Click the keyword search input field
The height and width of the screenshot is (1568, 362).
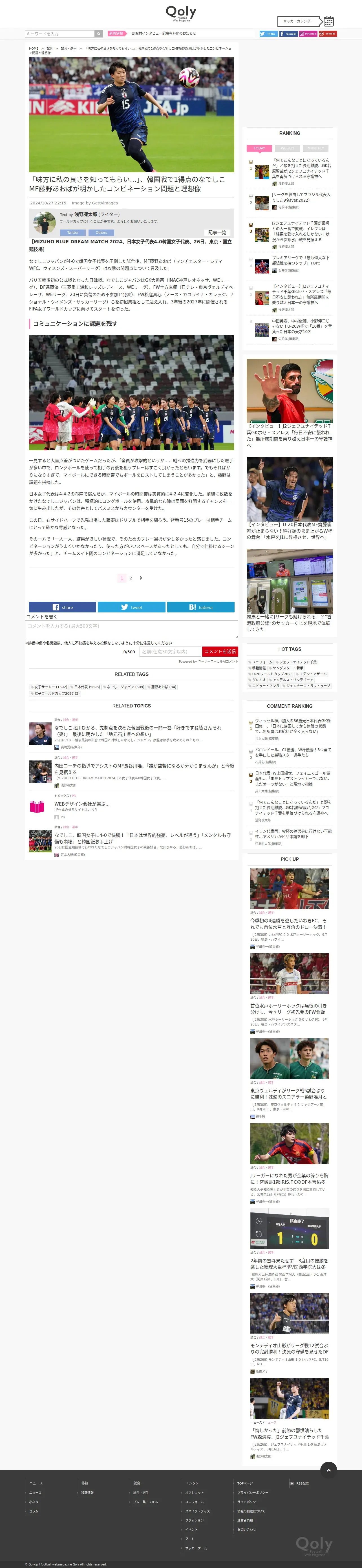[x=59, y=34]
